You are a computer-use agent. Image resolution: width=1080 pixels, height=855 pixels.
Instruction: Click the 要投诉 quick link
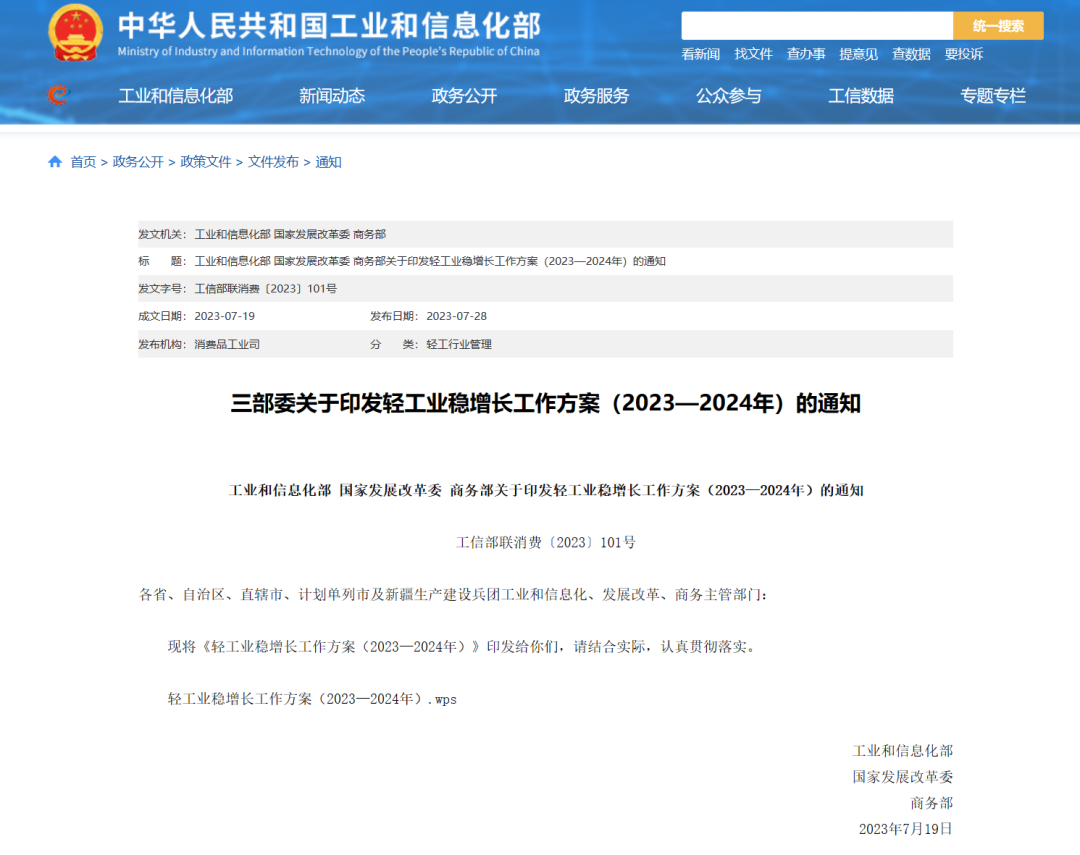(964, 54)
